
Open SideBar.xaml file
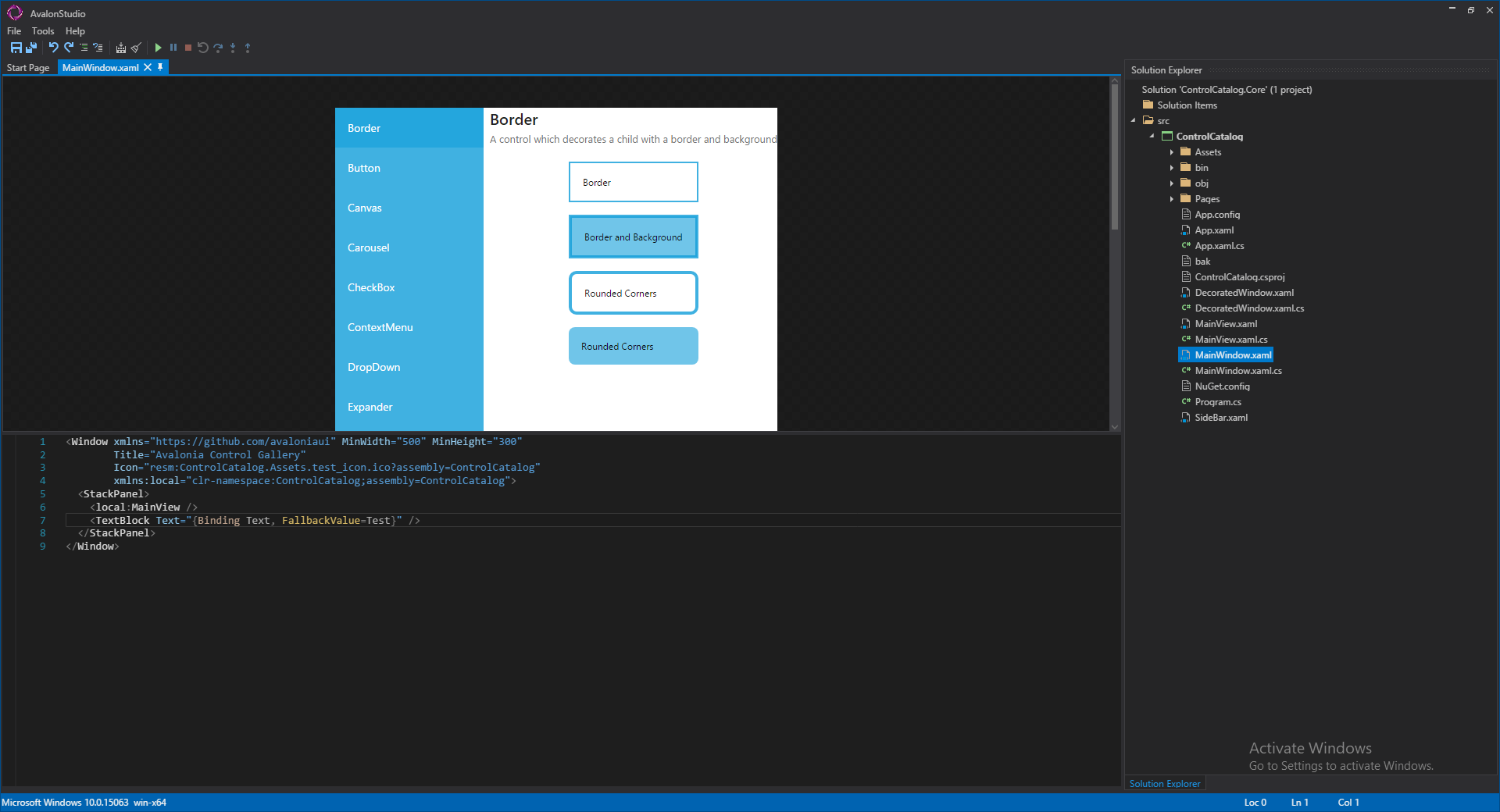(x=1214, y=418)
